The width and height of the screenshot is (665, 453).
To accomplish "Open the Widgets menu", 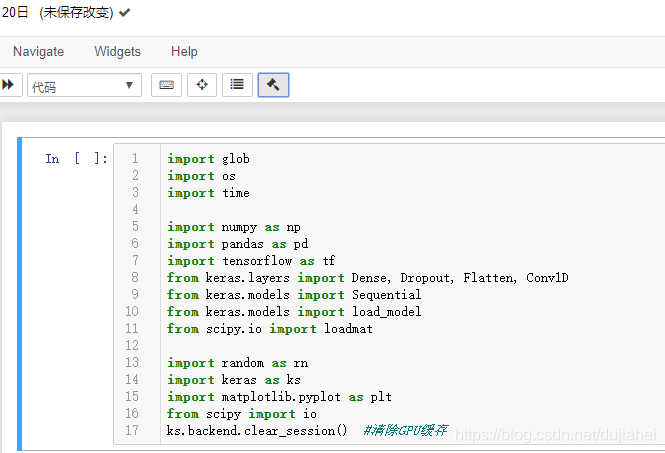I will [x=117, y=51].
